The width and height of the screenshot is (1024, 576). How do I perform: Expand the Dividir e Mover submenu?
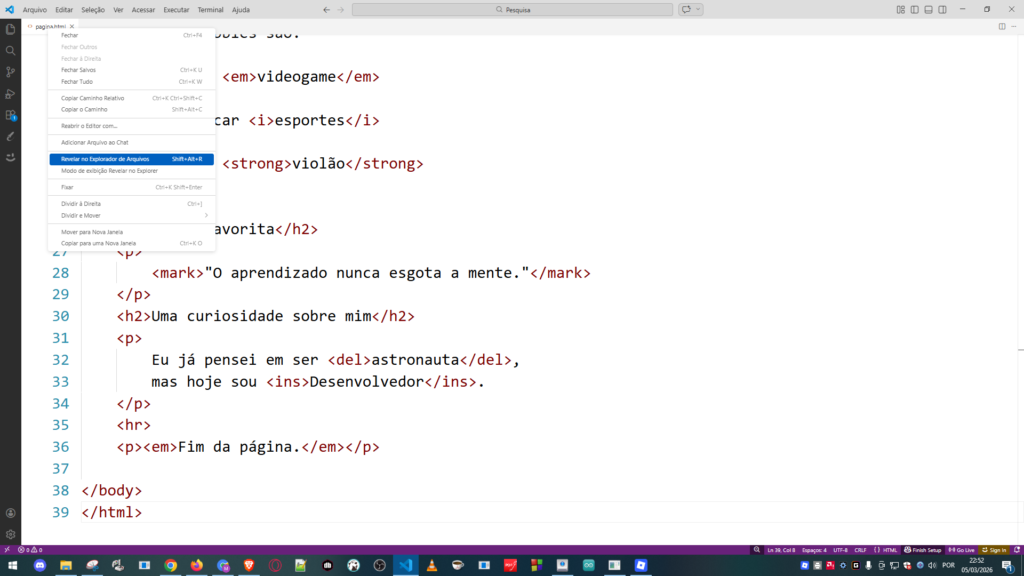[131, 215]
